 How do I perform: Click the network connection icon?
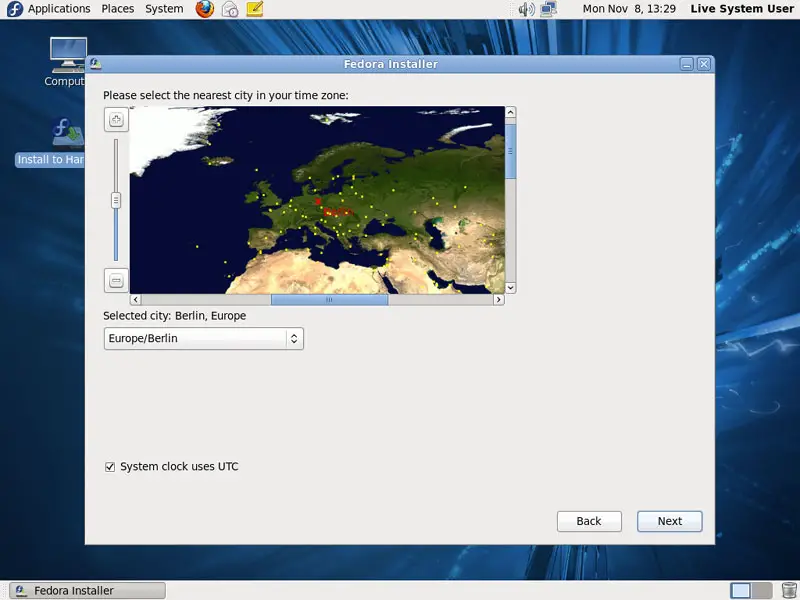click(x=548, y=9)
